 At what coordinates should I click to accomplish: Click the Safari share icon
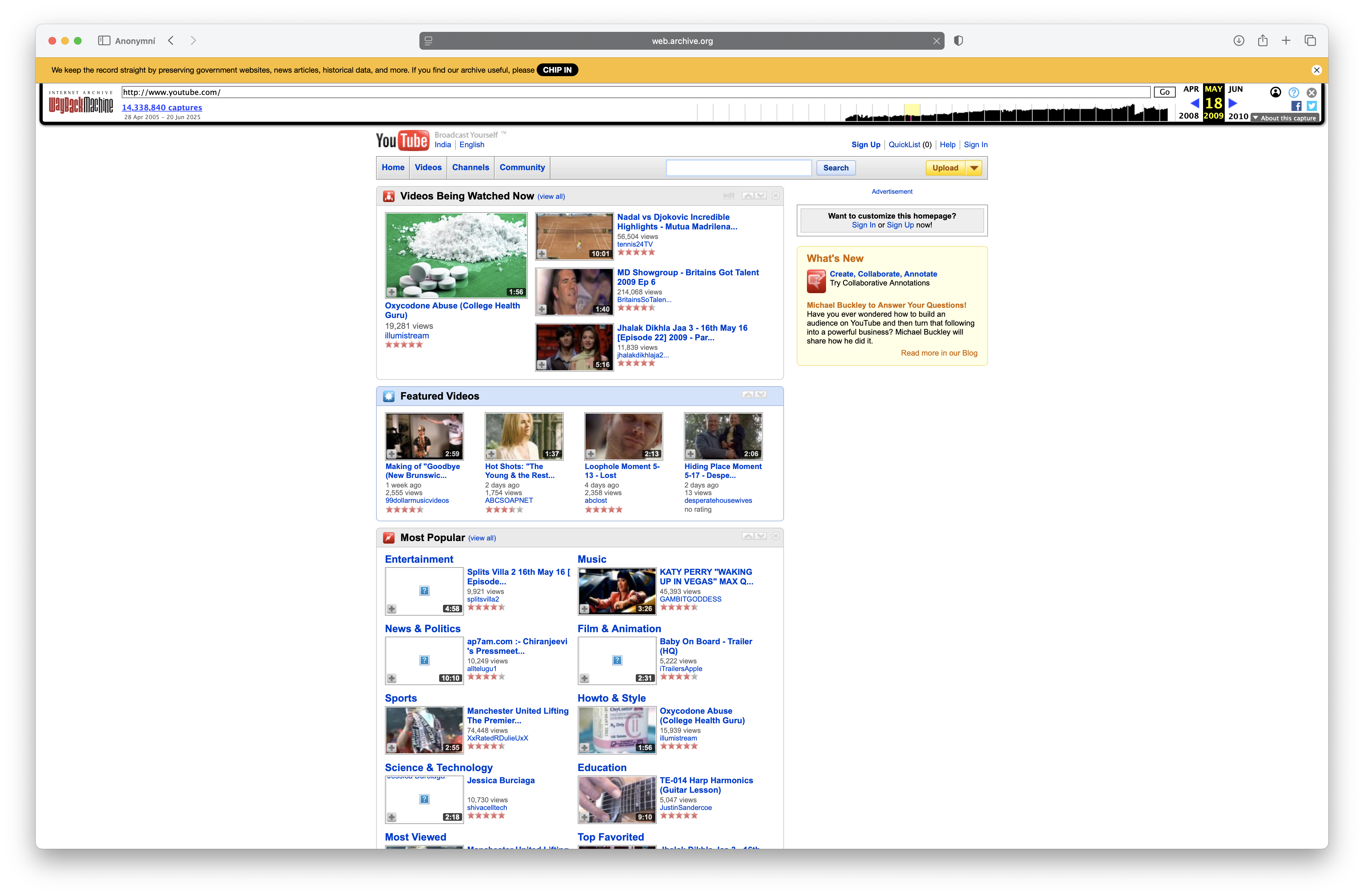(1263, 41)
